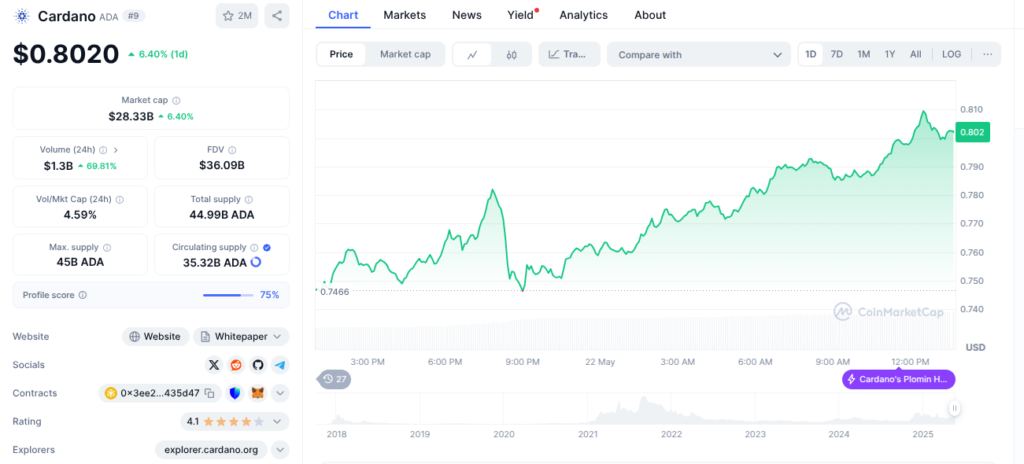Set chart range to 7D
1024x464 pixels.
(837, 54)
